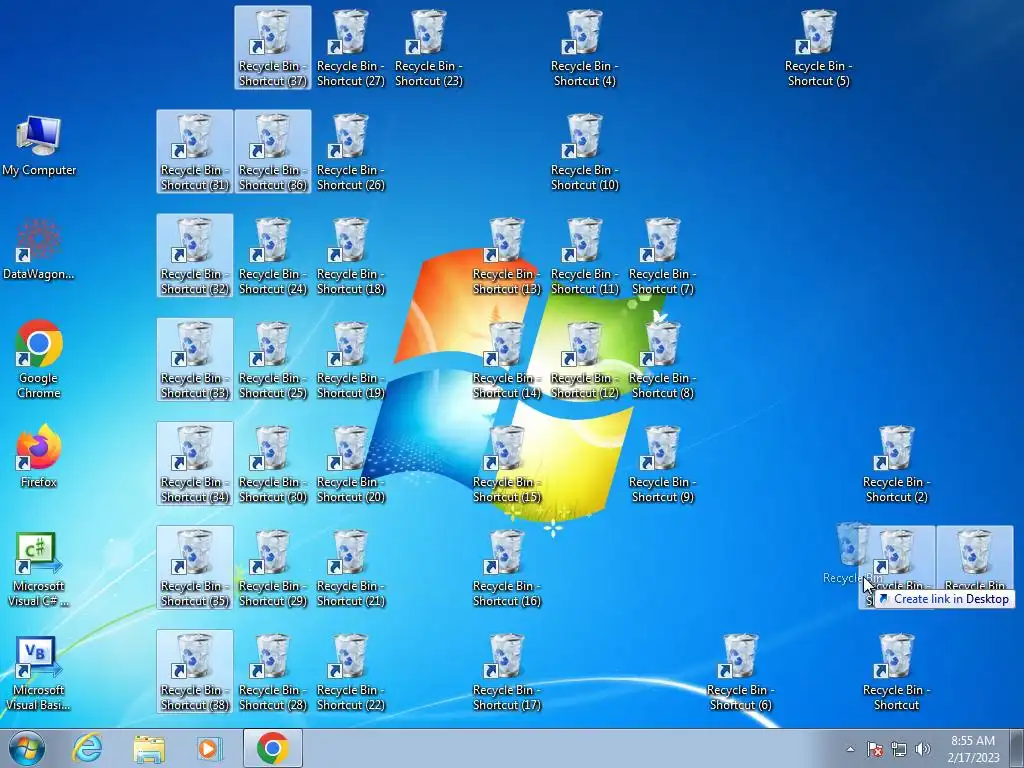Select Recycle Bin - Shortcut (7)
The width and height of the screenshot is (1024, 768).
[x=663, y=255]
